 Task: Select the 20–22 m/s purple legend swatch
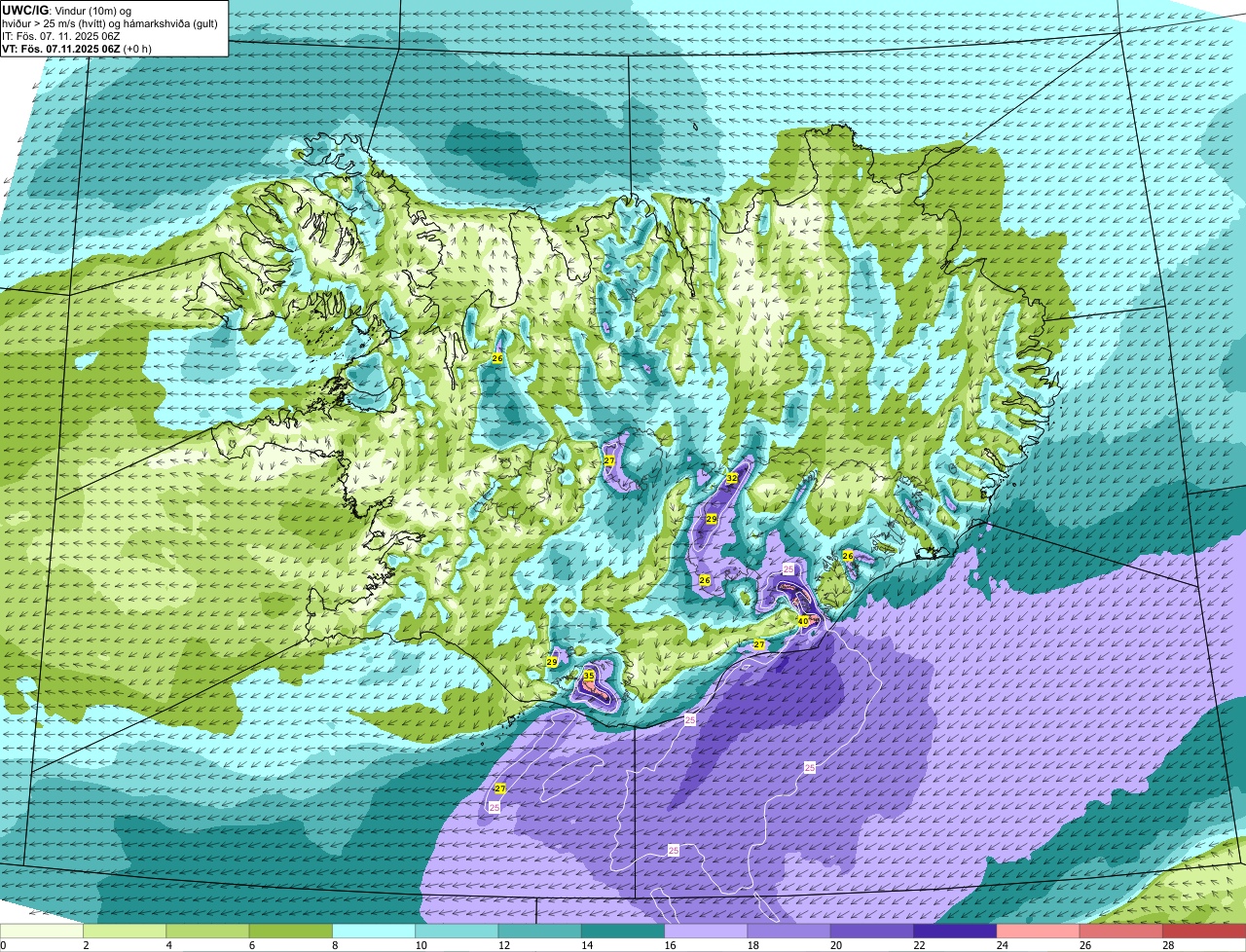pos(872,931)
